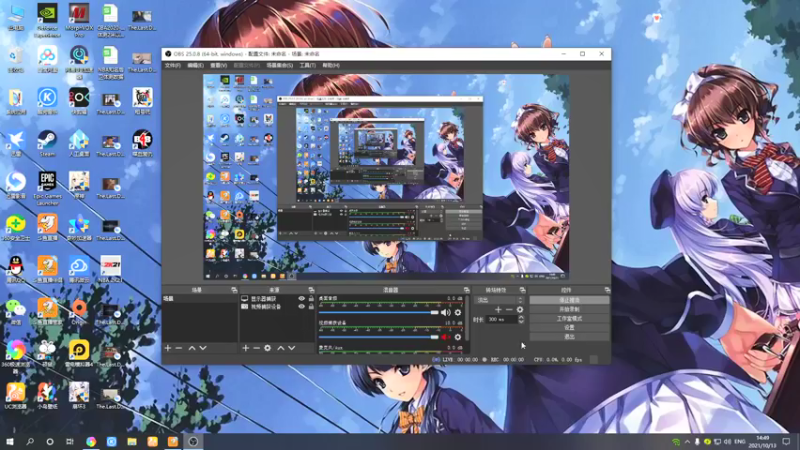Screen dimensions: 800x450
Task: Open the Help menu in OBS
Action: (331, 65)
